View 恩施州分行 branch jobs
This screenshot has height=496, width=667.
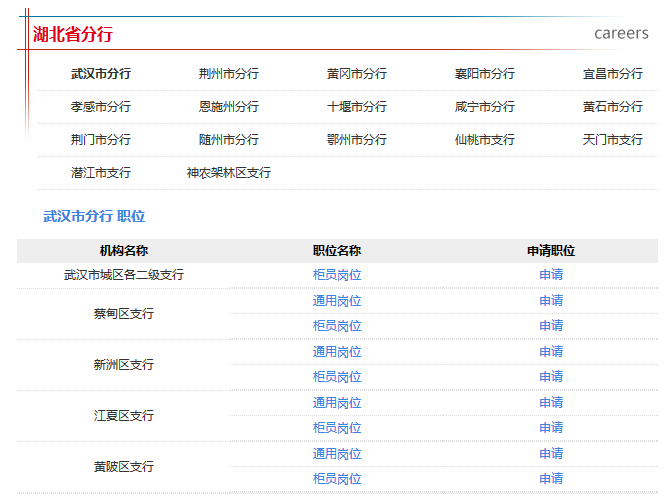228,107
